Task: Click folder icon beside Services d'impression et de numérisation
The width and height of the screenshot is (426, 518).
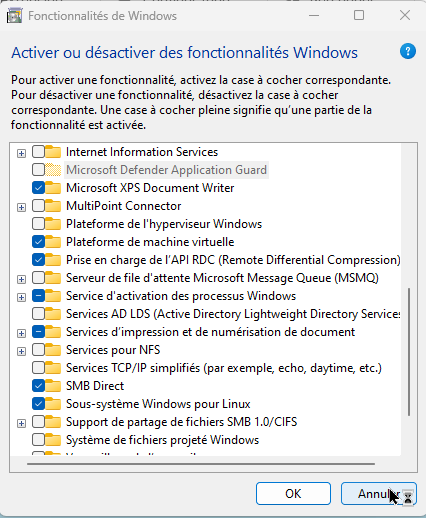Action: coord(53,332)
